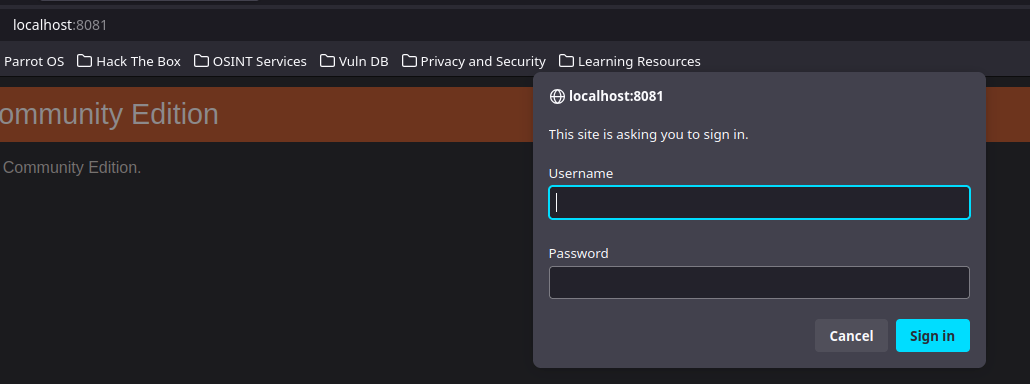Click empty bookmarks toolbar space after Learning Resources
The width and height of the screenshot is (1030, 384).
click(854, 61)
